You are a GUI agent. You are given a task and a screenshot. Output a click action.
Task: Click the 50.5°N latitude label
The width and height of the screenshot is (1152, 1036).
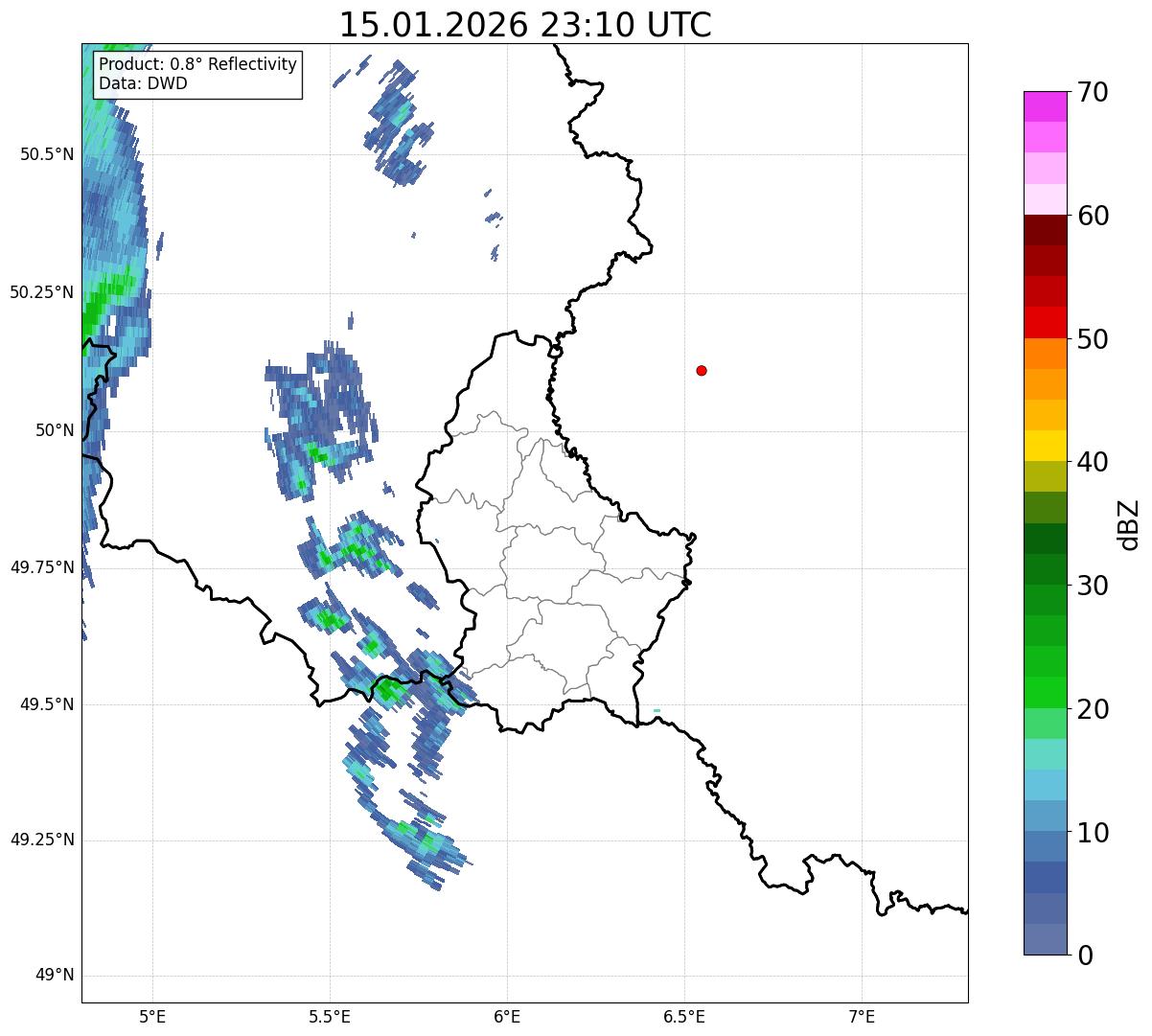(x=47, y=154)
